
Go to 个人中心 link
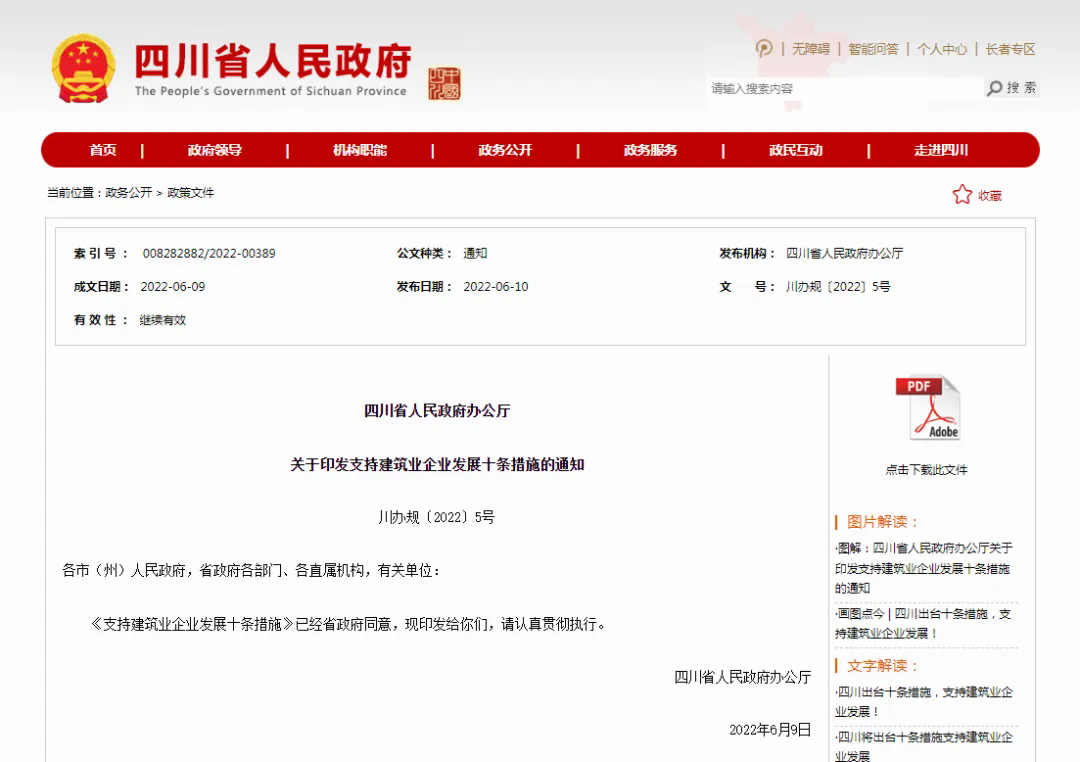[x=942, y=49]
